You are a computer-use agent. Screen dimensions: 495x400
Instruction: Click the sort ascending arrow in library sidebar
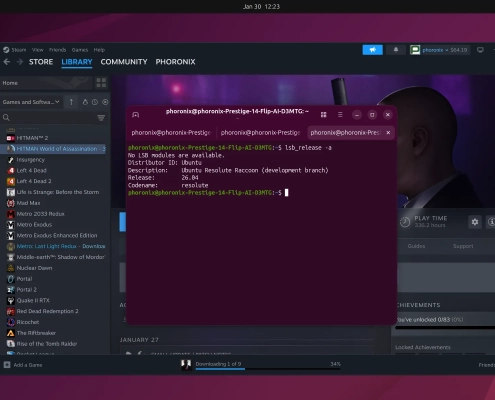[71, 102]
